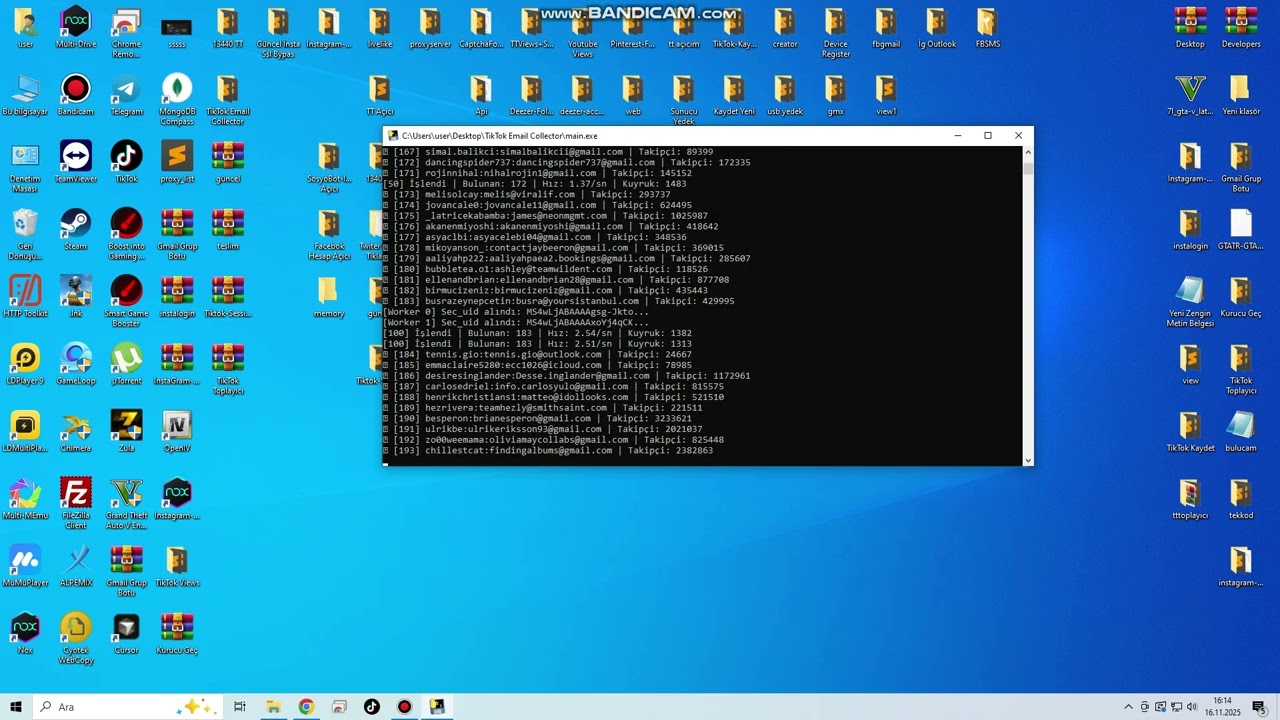Viewport: 1280px width, 720px height.
Task: Select the Sunucu Yedek folder
Action: (684, 100)
